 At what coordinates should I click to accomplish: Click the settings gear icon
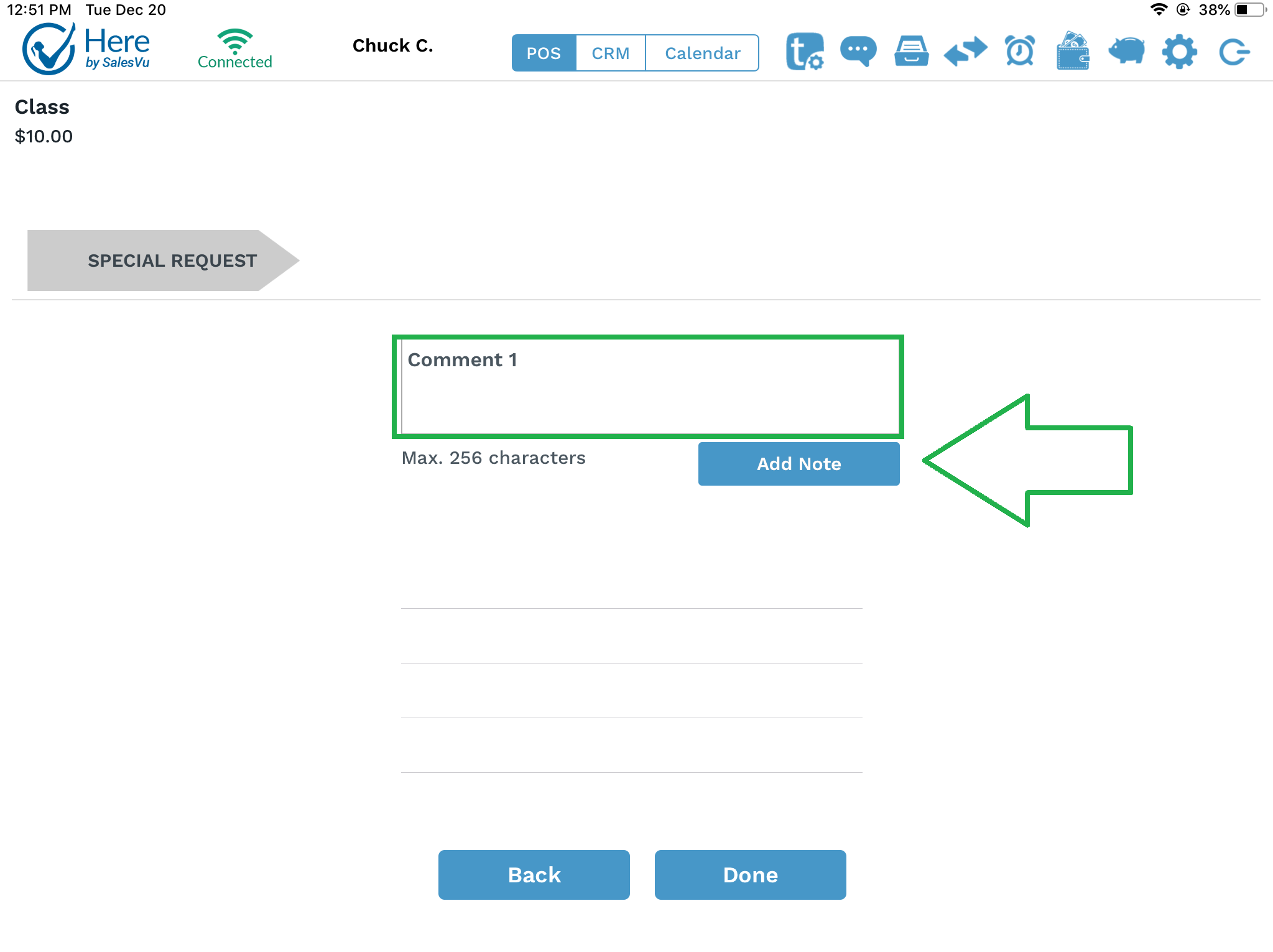pos(1179,52)
